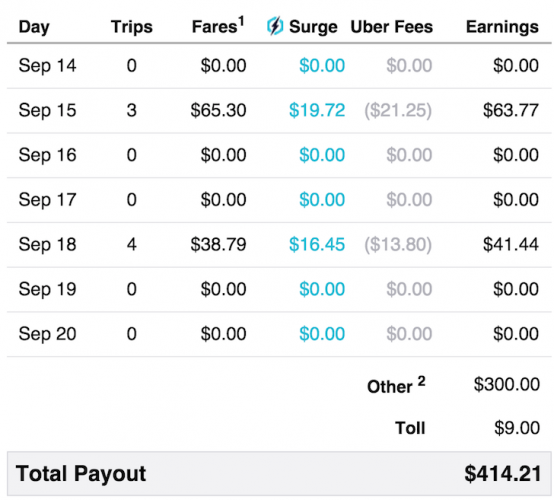This screenshot has height=500, width=554.
Task: Click the $16.45 surge amount
Action: pyautogui.click(x=317, y=244)
